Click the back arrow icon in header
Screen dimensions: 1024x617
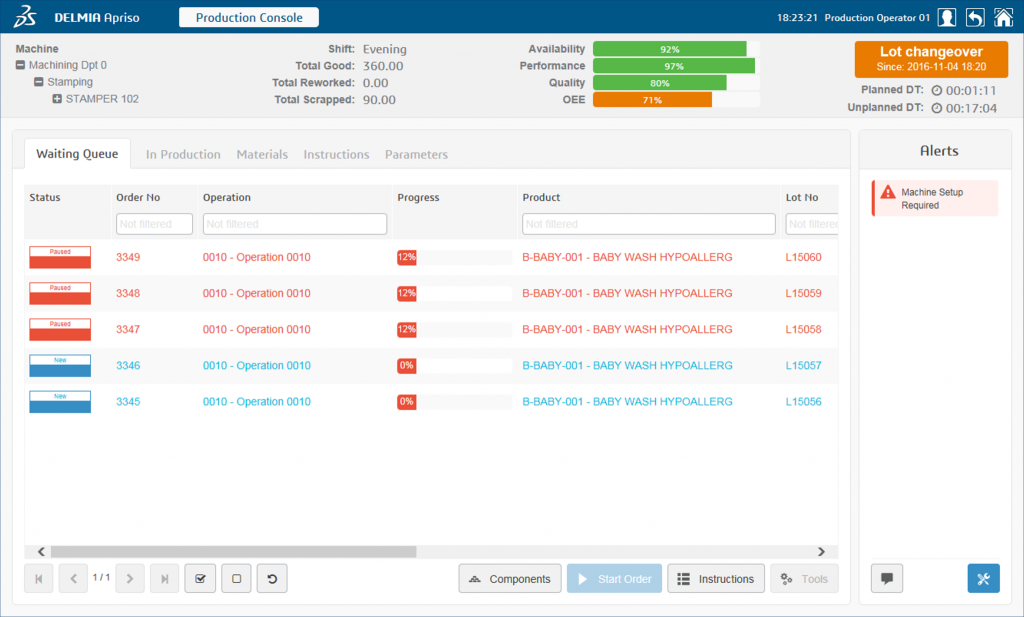coord(975,17)
